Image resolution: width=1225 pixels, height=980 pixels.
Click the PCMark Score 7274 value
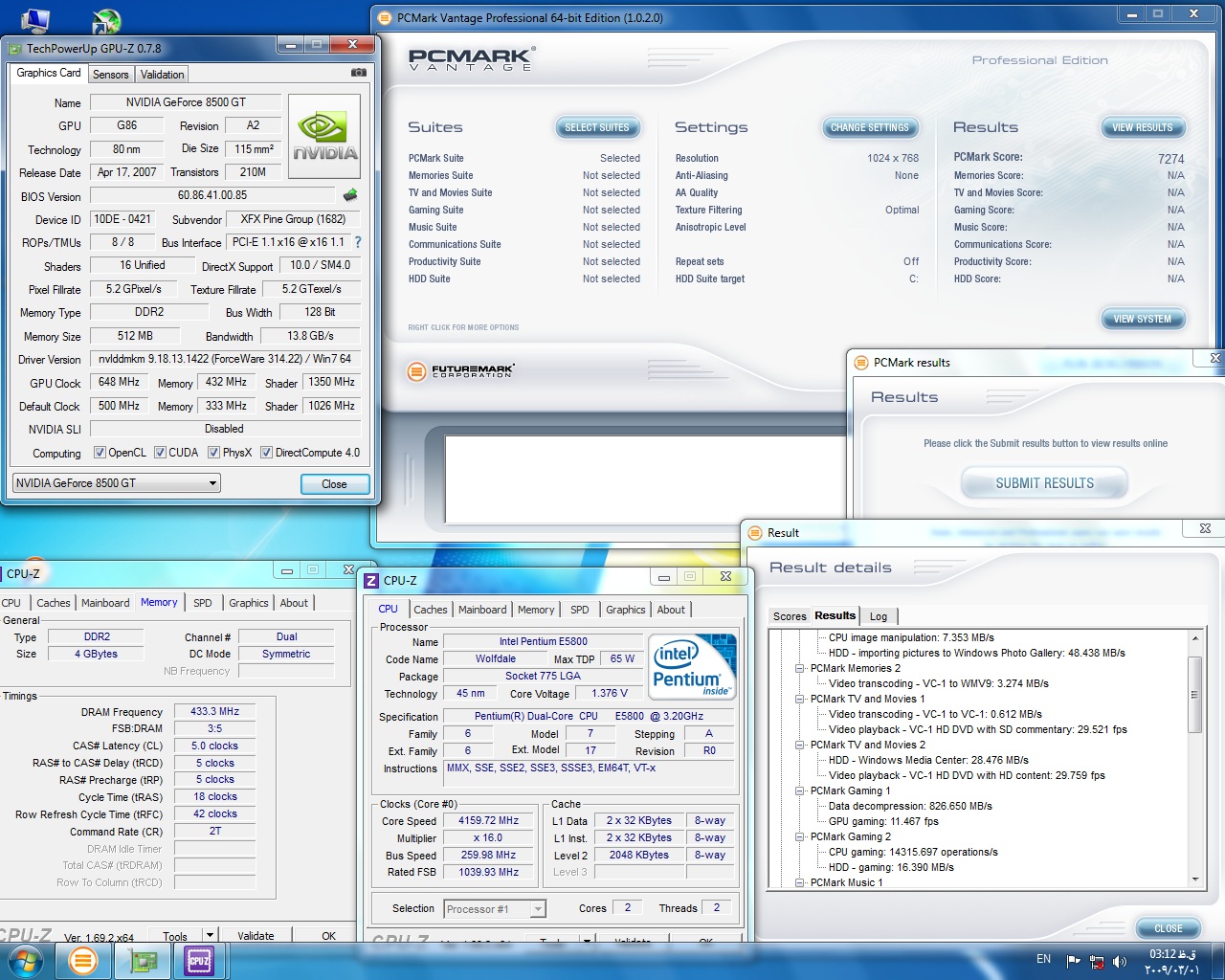coord(1170,159)
